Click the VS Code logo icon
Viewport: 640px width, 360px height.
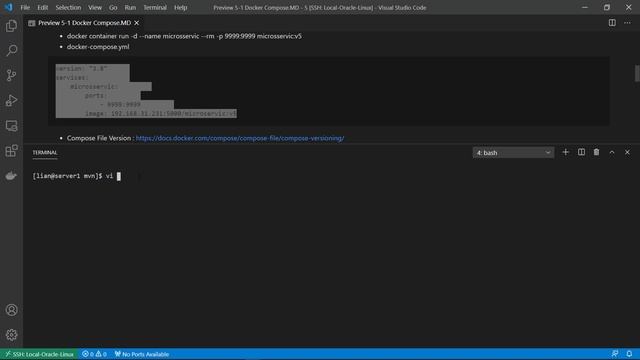pyautogui.click(x=9, y=7)
